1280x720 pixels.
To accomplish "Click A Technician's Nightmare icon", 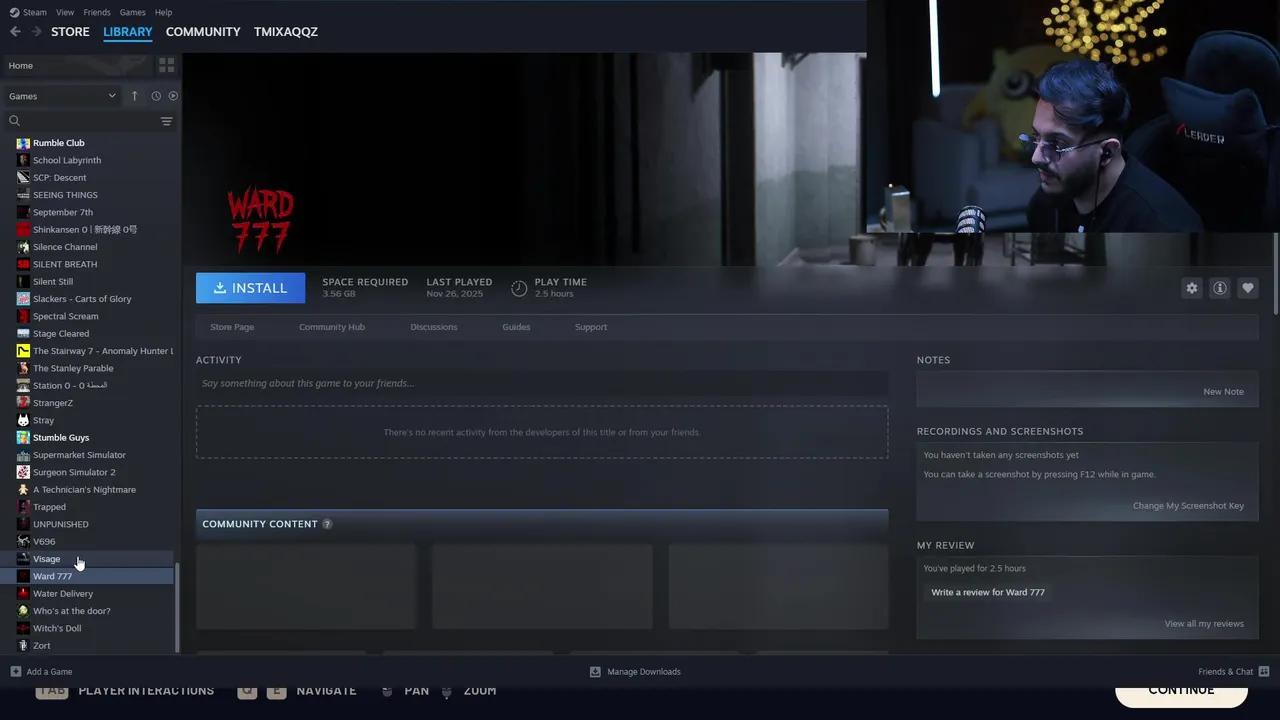I will pos(23,490).
